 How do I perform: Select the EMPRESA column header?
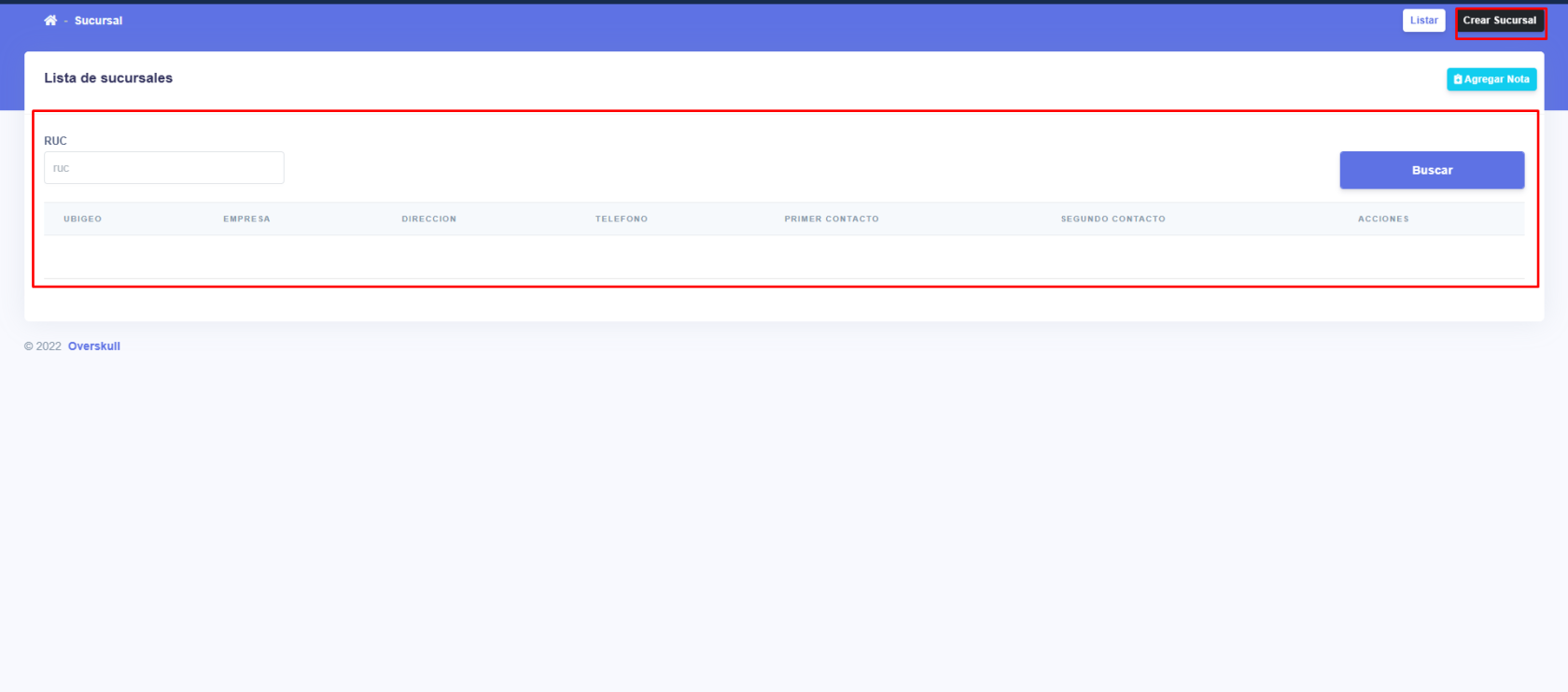click(246, 219)
